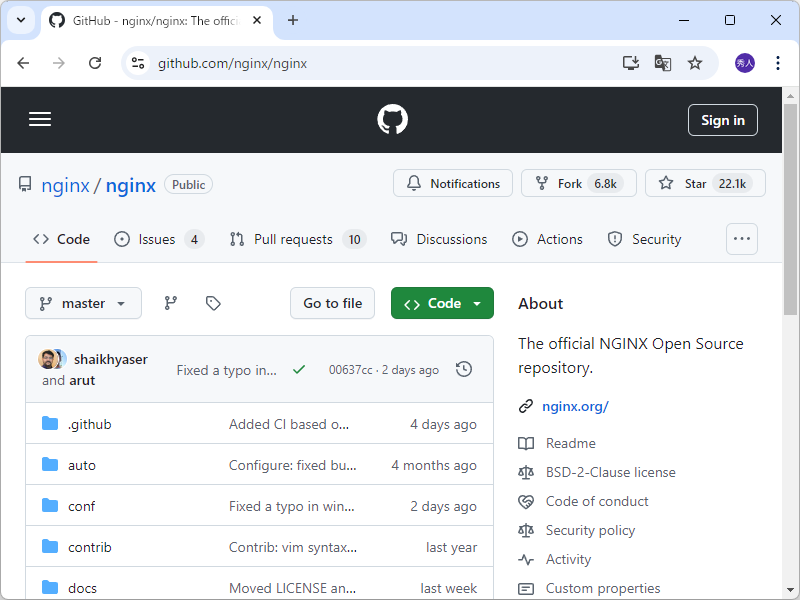The width and height of the screenshot is (800, 600).
Task: Open the tags icon beside branches
Action: tap(213, 303)
